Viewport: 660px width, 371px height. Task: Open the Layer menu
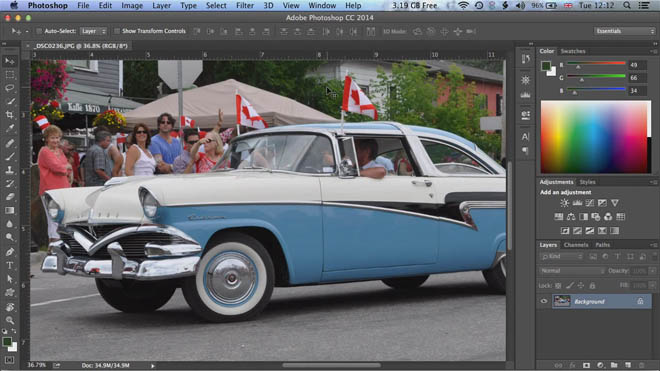[x=161, y=5]
